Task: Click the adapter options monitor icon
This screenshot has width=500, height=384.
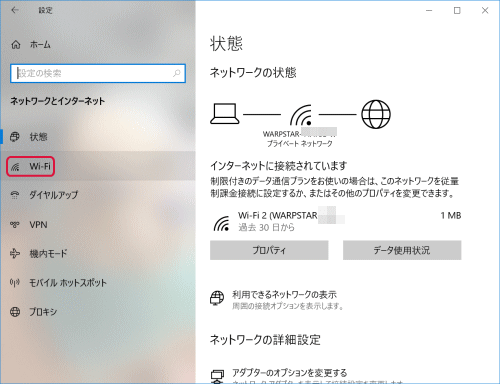Action: pyautogui.click(x=217, y=376)
